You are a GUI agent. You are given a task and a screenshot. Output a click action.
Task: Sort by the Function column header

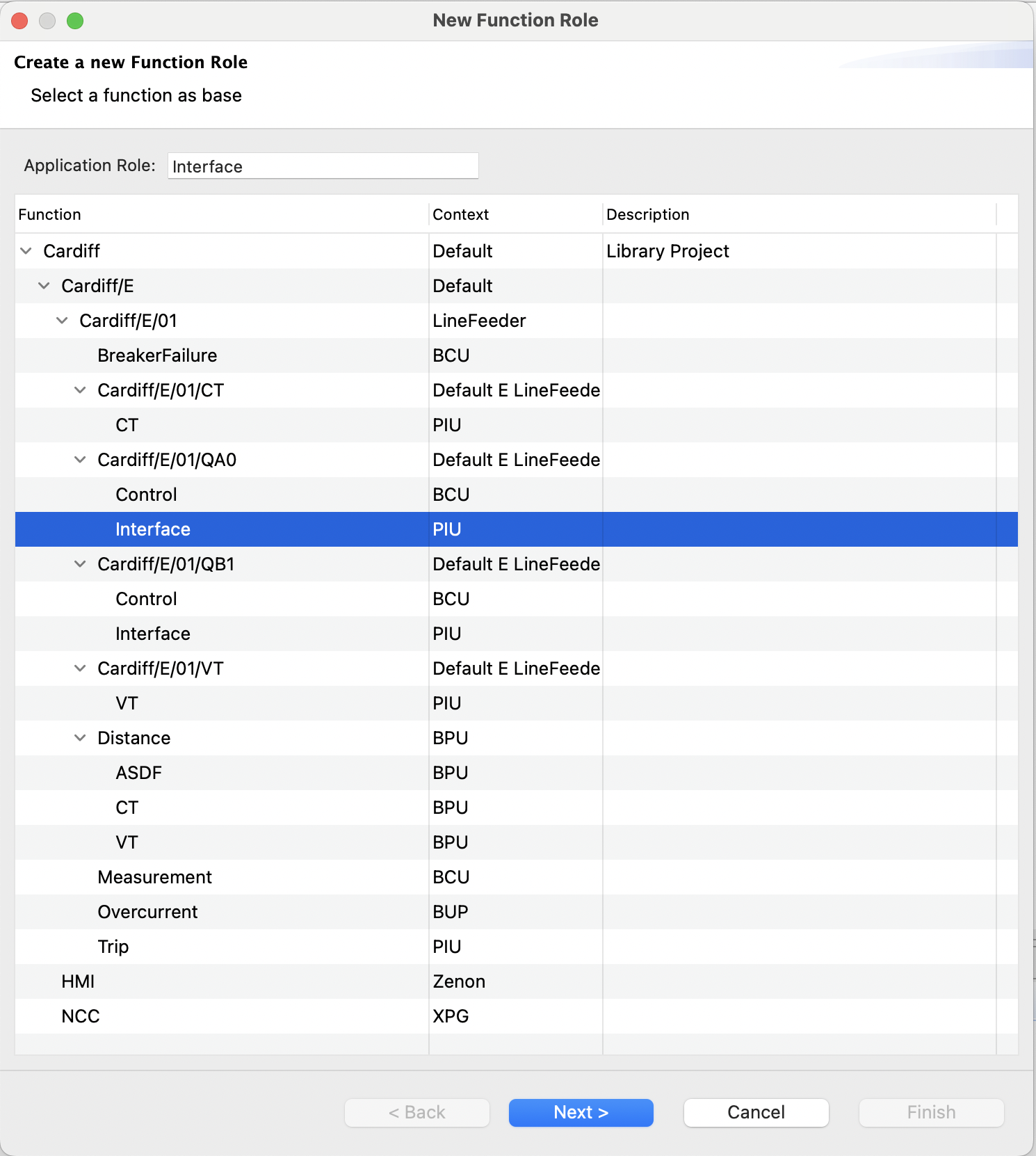[x=222, y=214]
